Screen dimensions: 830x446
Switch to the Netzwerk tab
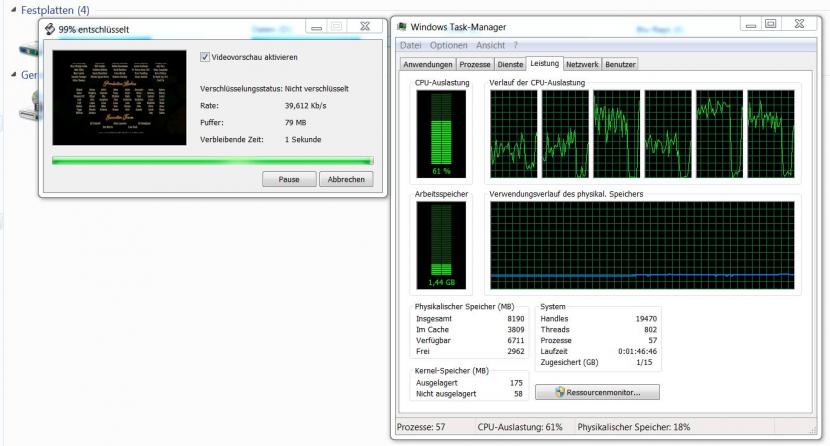[x=582, y=64]
